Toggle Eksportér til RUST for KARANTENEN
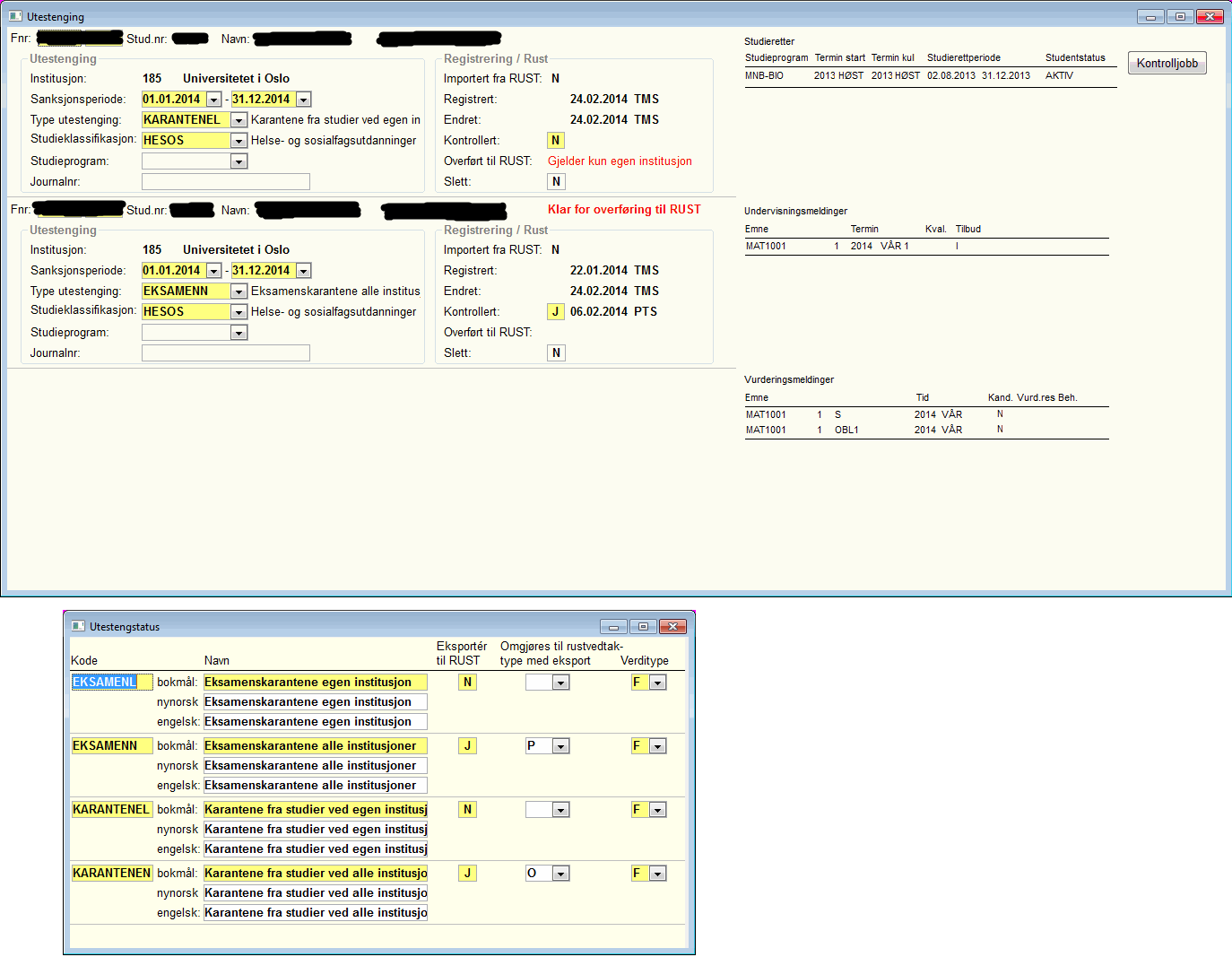Image resolution: width=1232 pixels, height=957 pixels. pyautogui.click(x=467, y=874)
